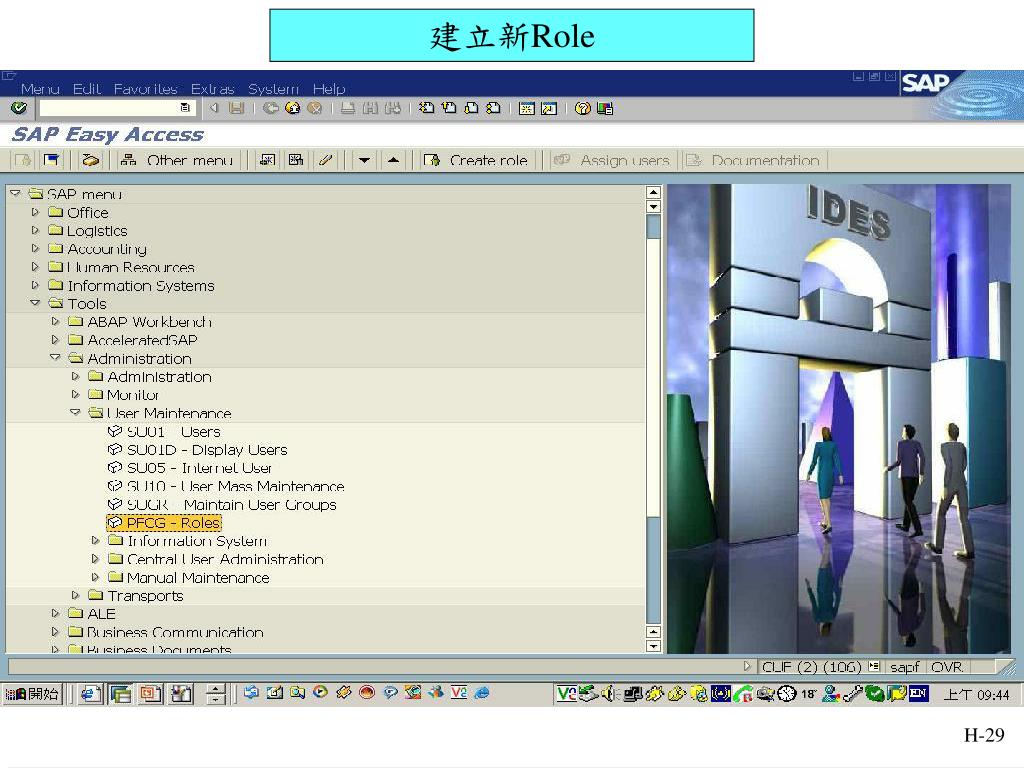Click the User menu icon left of SAP menu

(24, 160)
